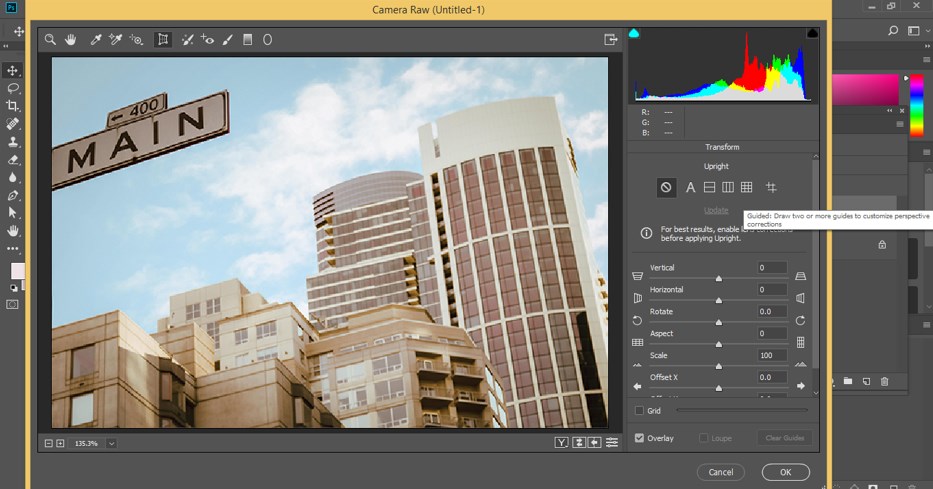The width and height of the screenshot is (933, 489).
Task: Click the Vertical slider handle
Action: (718, 277)
